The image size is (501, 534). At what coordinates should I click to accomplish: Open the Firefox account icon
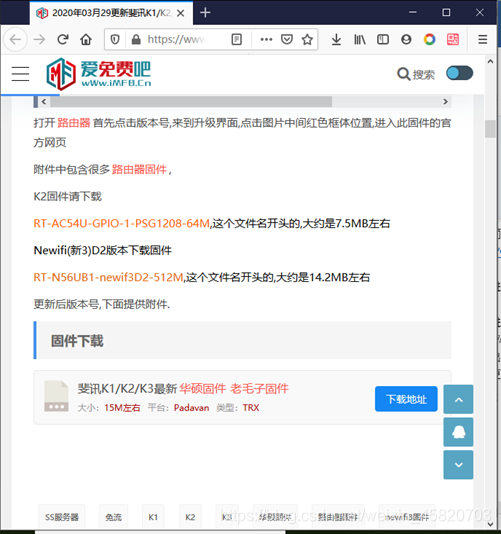(x=406, y=40)
